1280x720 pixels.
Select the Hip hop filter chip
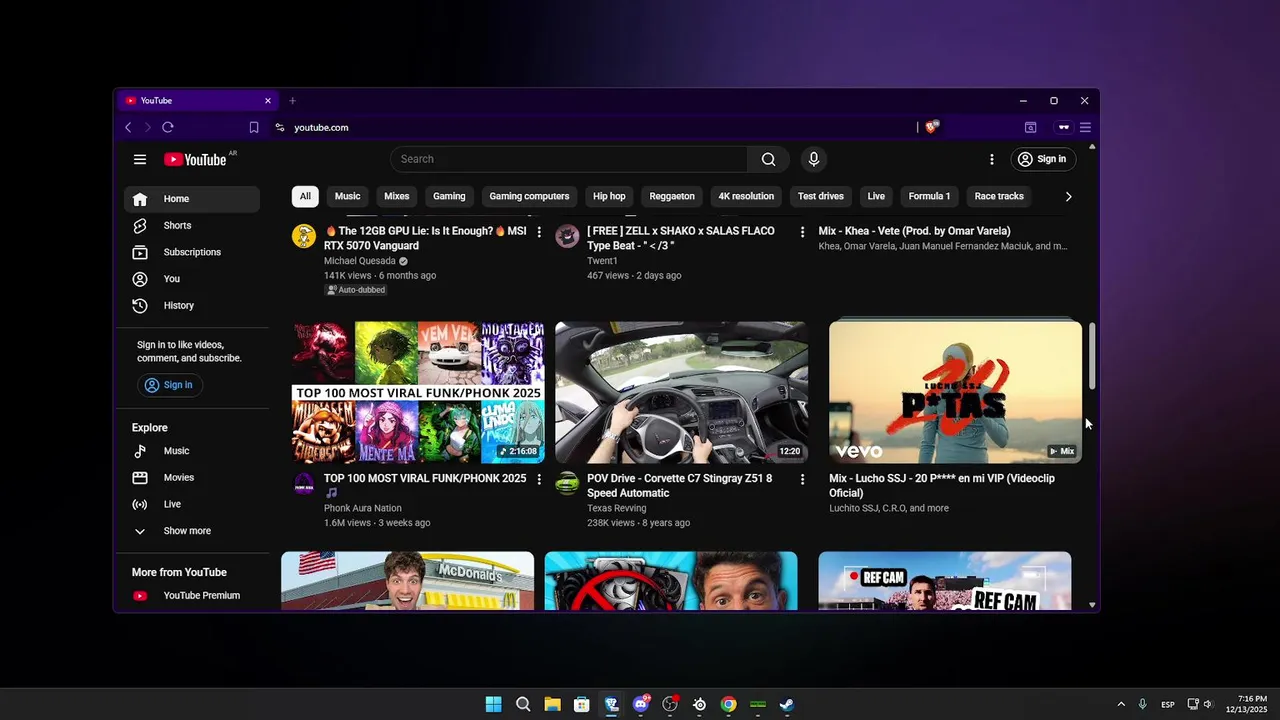pyautogui.click(x=609, y=197)
